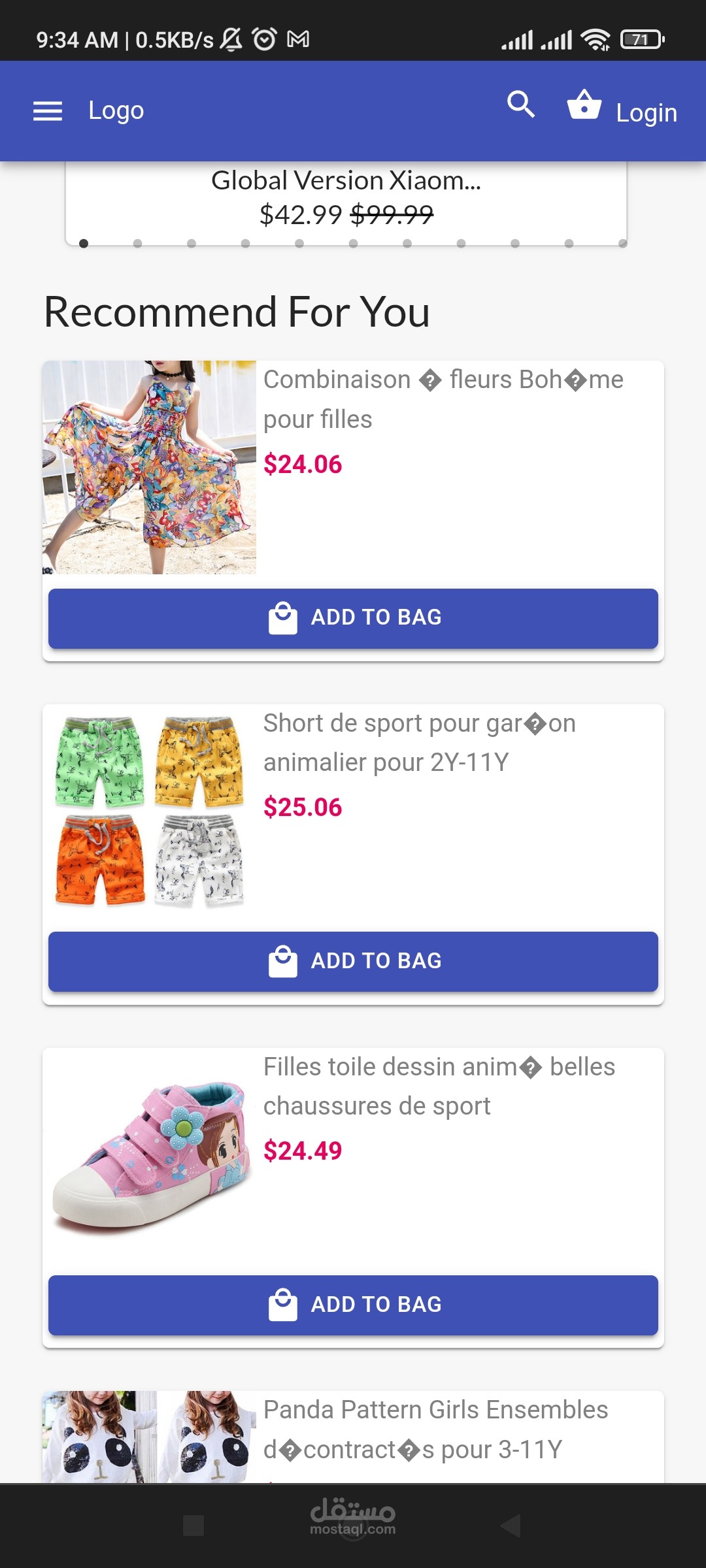Screen dimensions: 706x1568
Task: Open the floral dress product image
Action: (149, 467)
